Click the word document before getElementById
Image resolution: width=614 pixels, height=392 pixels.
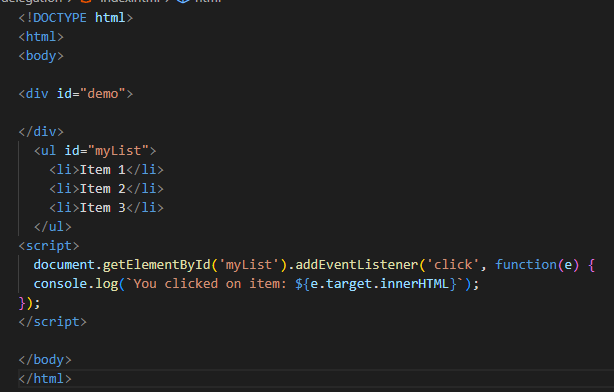64,265
